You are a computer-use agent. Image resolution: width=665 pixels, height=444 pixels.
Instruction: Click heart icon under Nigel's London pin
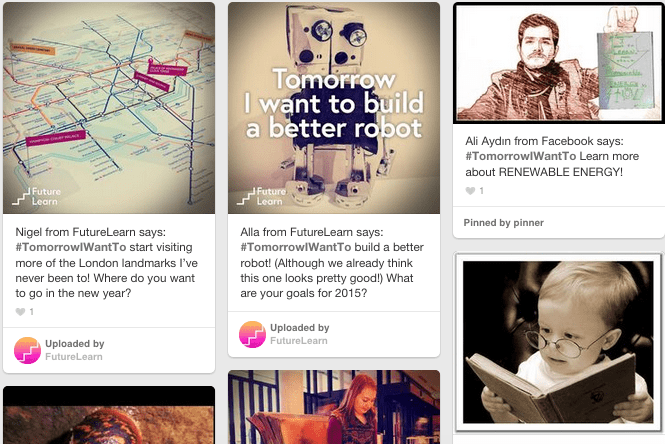pyautogui.click(x=20, y=312)
